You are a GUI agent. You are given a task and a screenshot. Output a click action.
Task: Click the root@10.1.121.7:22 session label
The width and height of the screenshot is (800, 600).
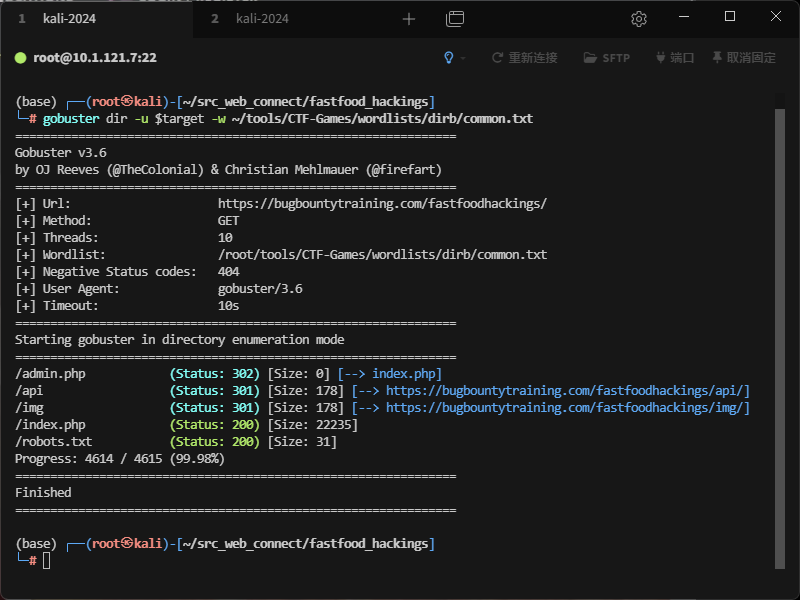(x=95, y=58)
